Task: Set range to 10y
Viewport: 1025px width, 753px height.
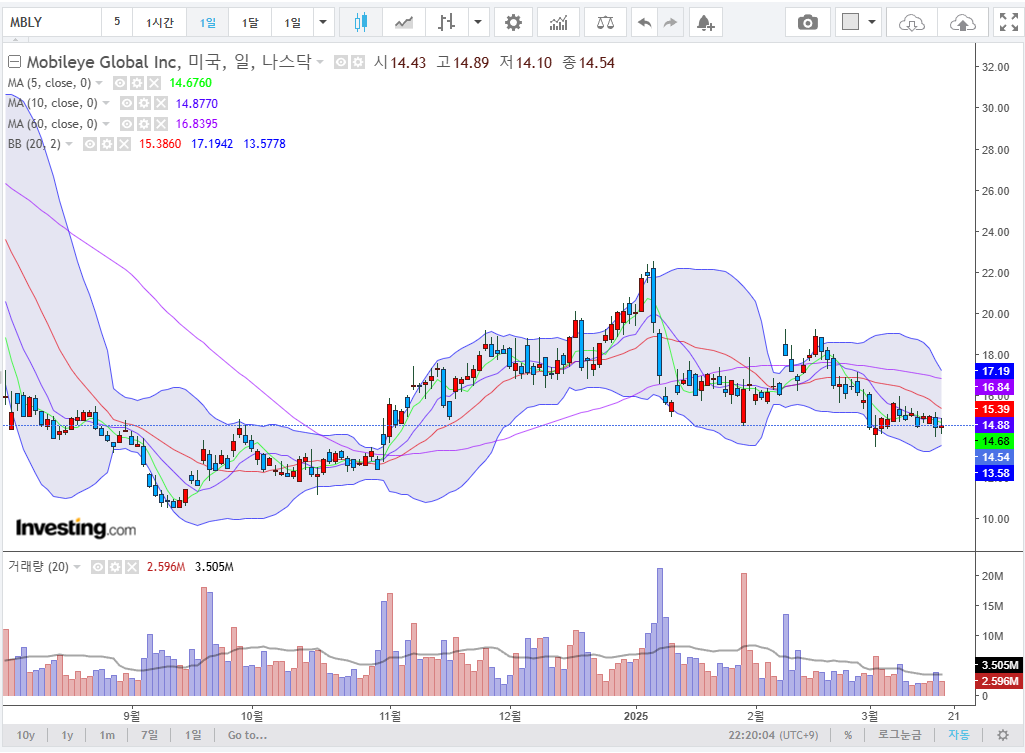Action: click(25, 735)
